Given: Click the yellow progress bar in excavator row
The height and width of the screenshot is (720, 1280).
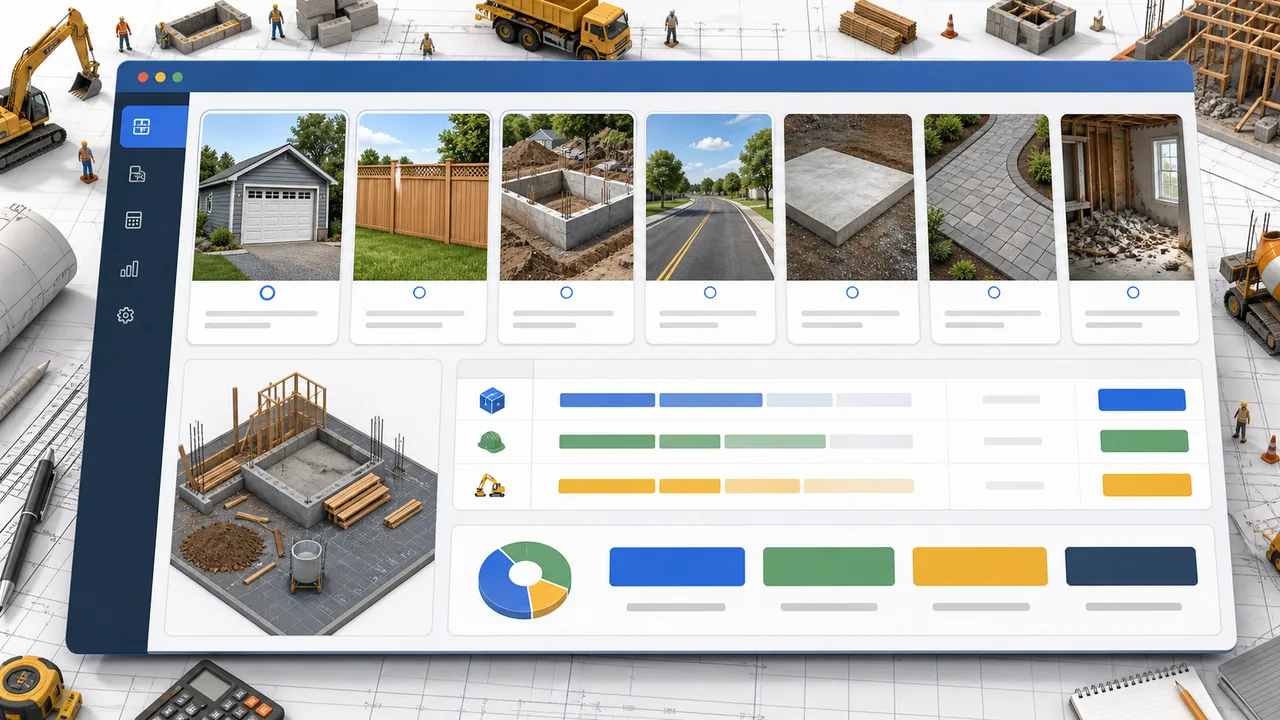Looking at the screenshot, I should (736, 486).
